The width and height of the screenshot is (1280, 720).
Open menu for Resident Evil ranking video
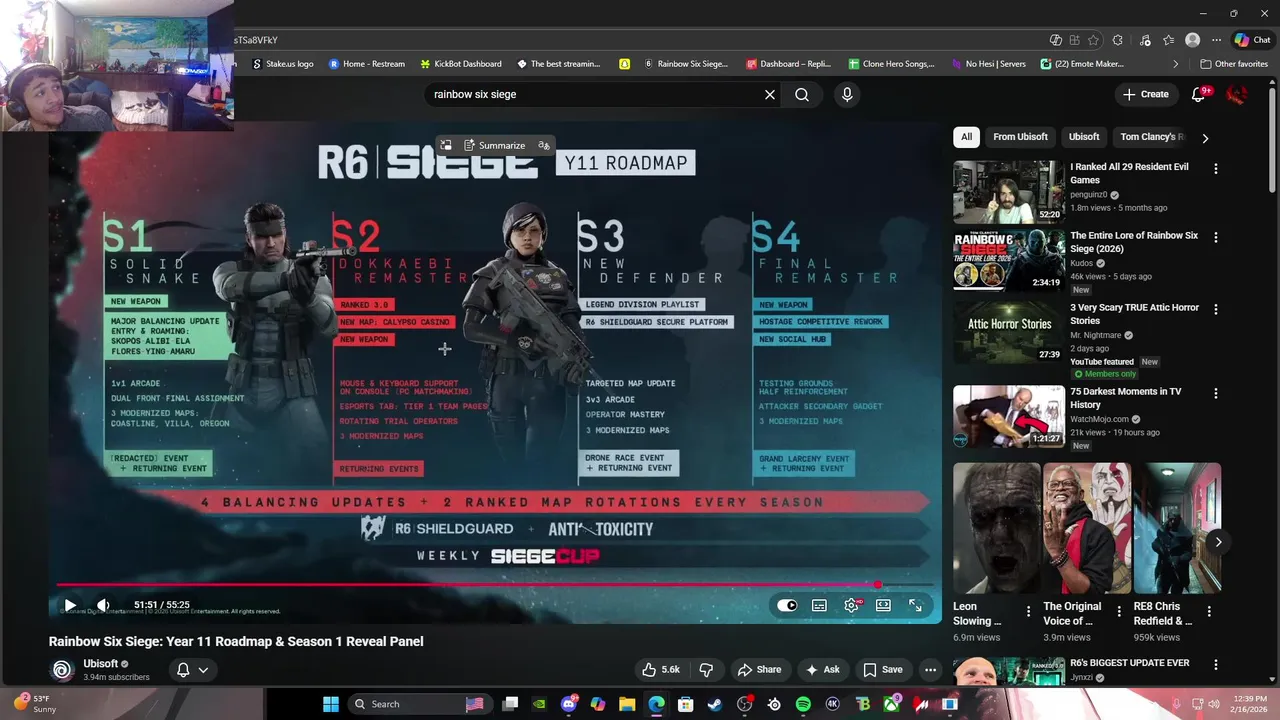[1216, 169]
